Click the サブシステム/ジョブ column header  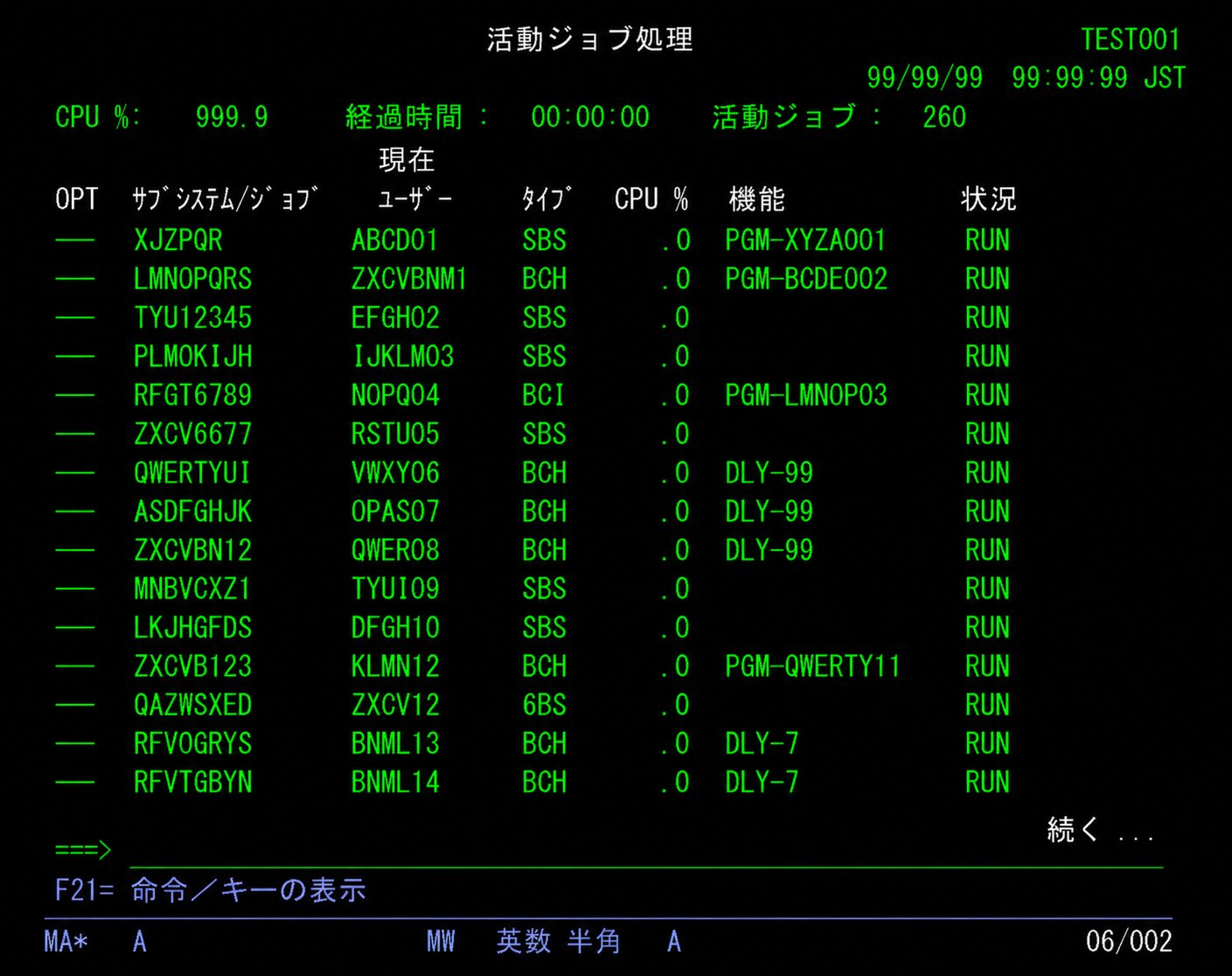coord(226,199)
